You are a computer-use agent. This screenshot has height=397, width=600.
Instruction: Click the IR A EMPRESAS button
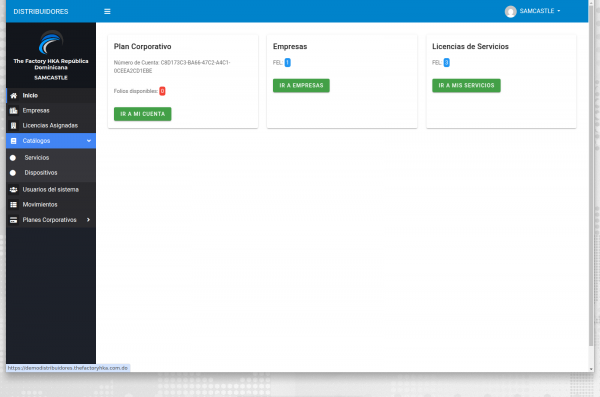coord(301,85)
